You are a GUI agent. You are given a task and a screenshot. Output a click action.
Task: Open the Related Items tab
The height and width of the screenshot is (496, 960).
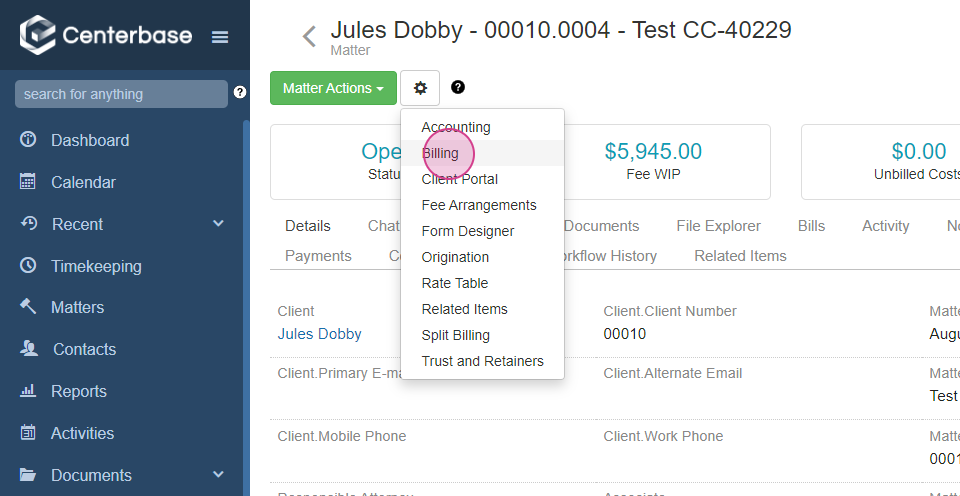click(740, 255)
